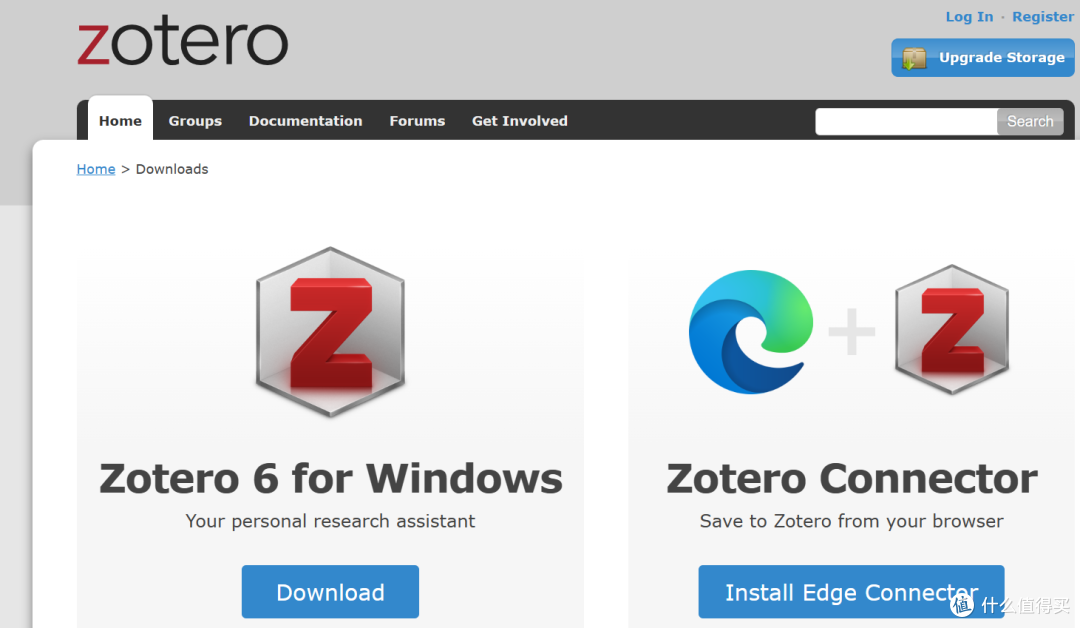This screenshot has height=628, width=1080.
Task: Click the 'Zotero 6 for Windows' heading
Action: click(331, 478)
